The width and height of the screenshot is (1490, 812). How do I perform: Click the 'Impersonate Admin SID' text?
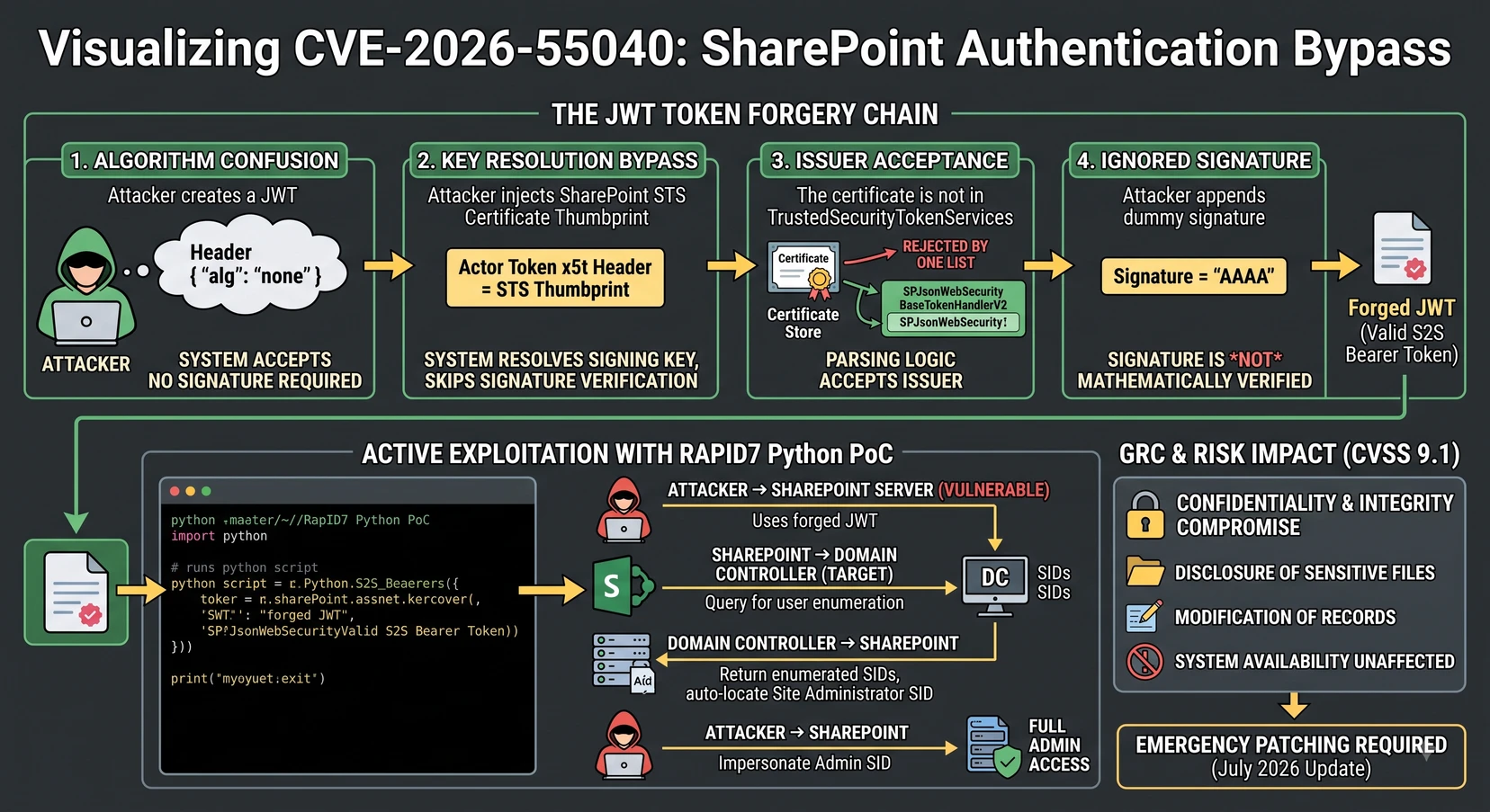(x=804, y=763)
